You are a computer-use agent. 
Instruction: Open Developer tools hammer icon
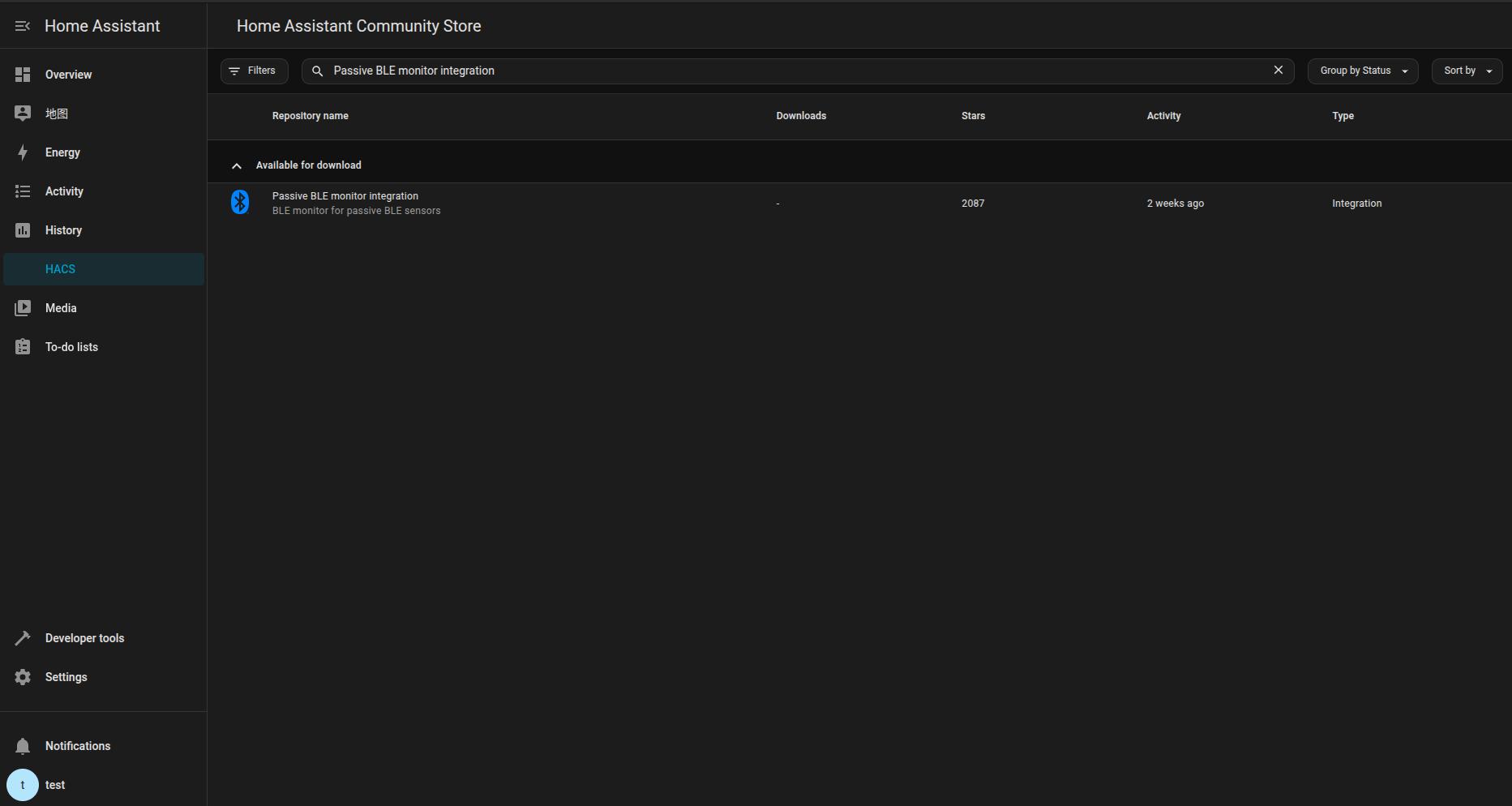click(x=23, y=638)
